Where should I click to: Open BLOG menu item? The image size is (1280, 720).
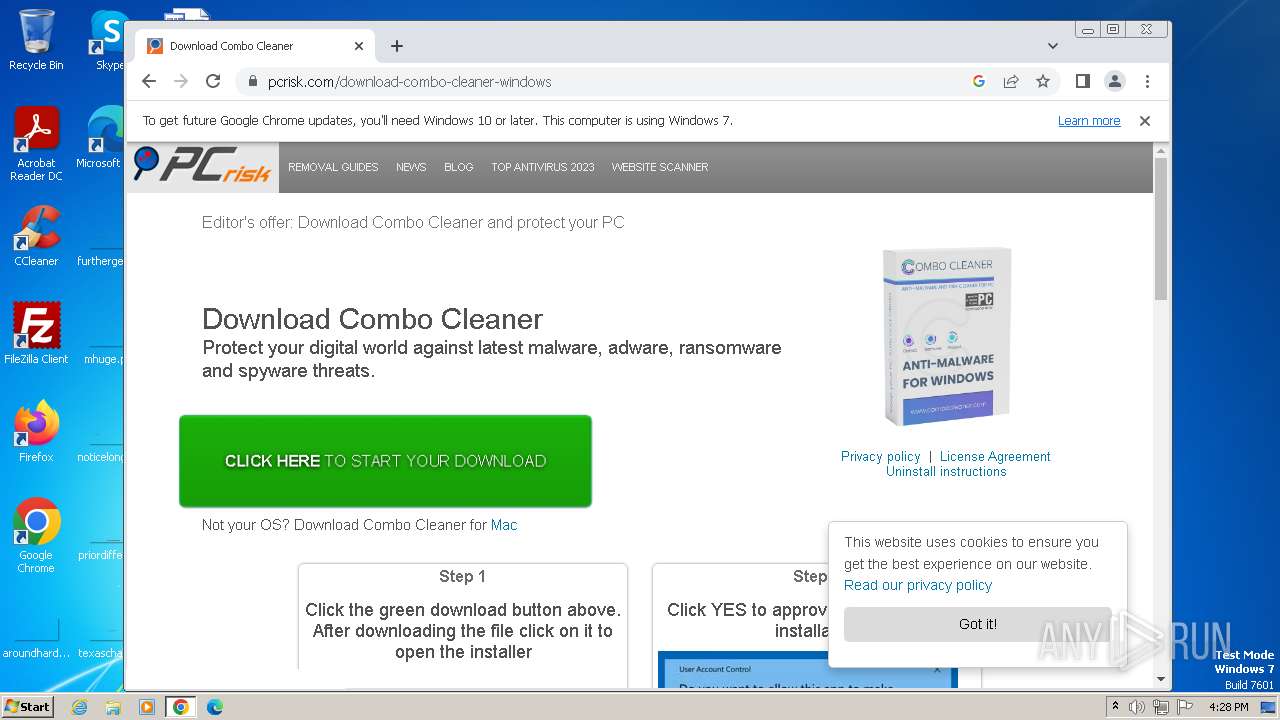click(459, 167)
